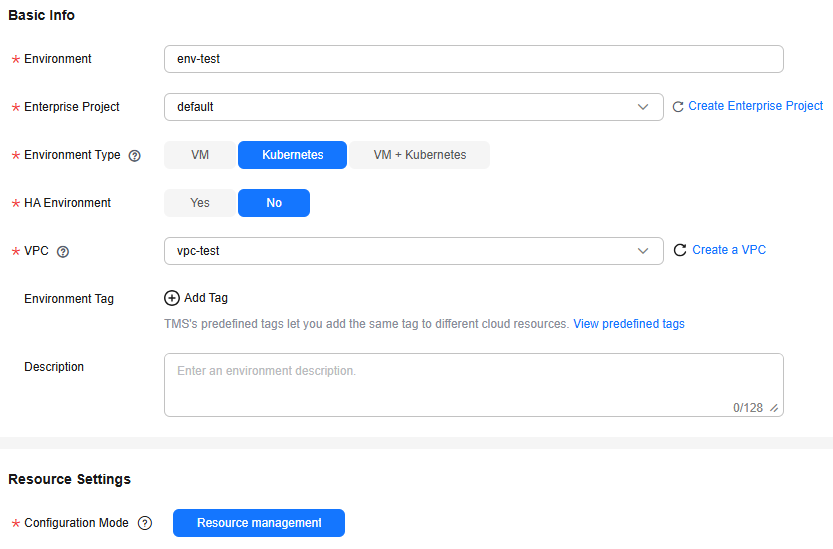Select VM environment type
The image size is (833, 549).
[200, 155]
